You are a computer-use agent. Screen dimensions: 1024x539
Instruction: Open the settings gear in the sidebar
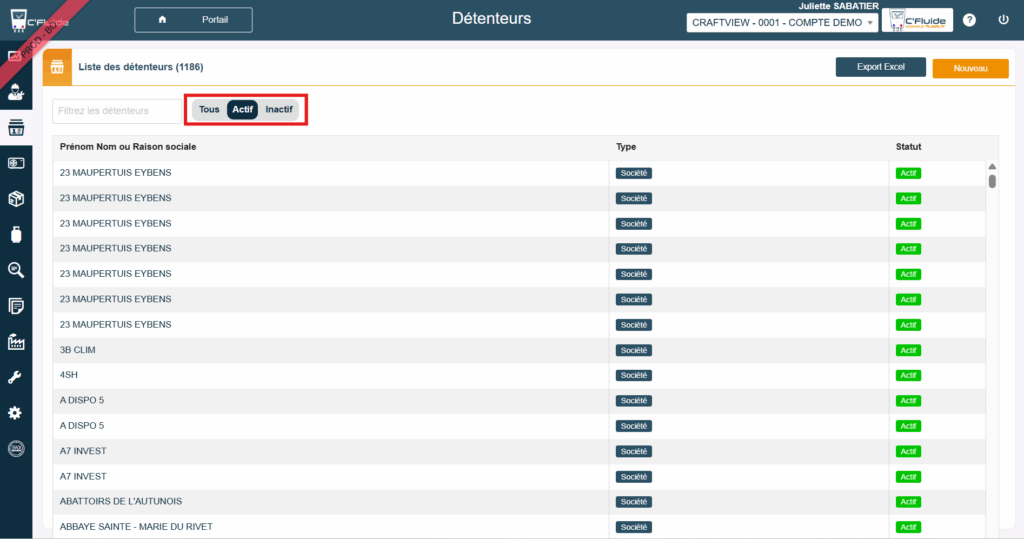(x=16, y=413)
